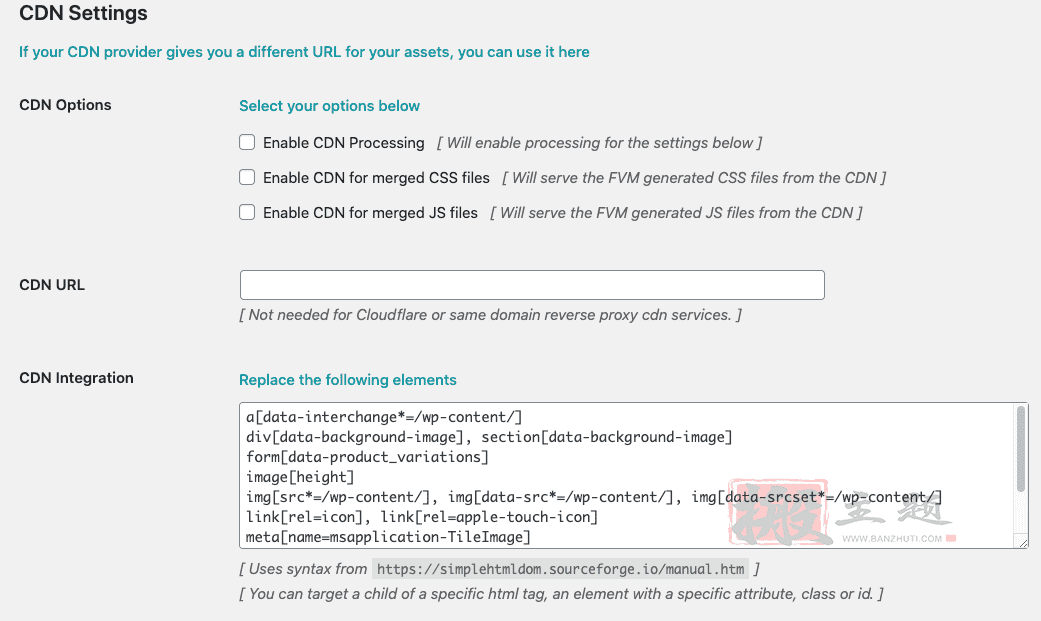This screenshot has height=621, width=1041.
Task: Click the simplehtmldom.sourceforge.io manual URL
Action: click(560, 569)
